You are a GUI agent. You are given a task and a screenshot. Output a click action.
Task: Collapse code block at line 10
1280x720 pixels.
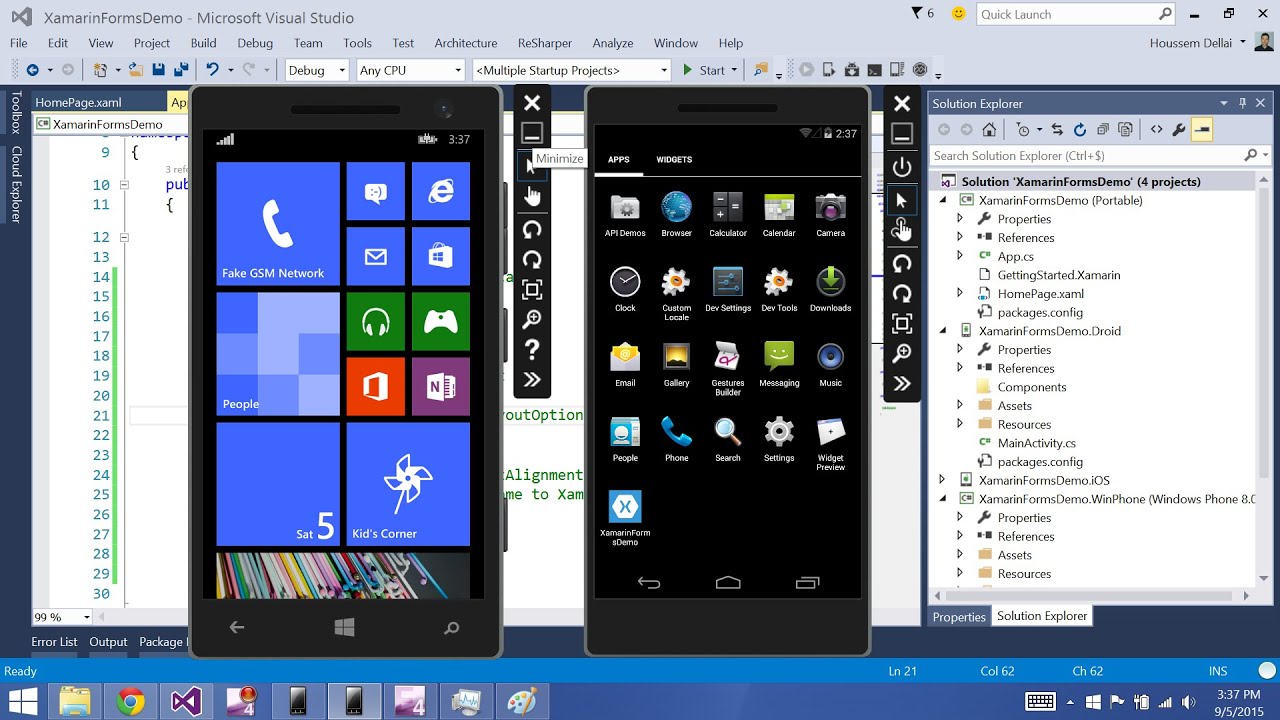coord(124,185)
